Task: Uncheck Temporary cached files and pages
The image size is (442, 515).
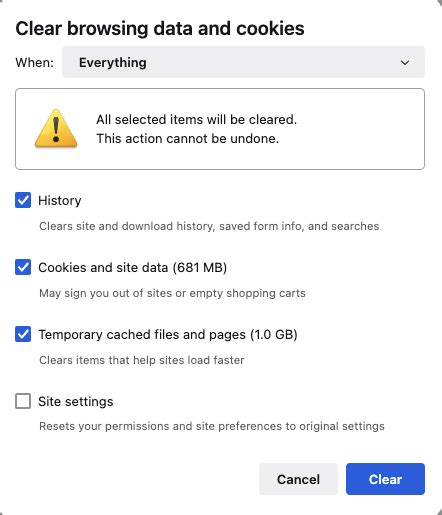Action: [23, 334]
